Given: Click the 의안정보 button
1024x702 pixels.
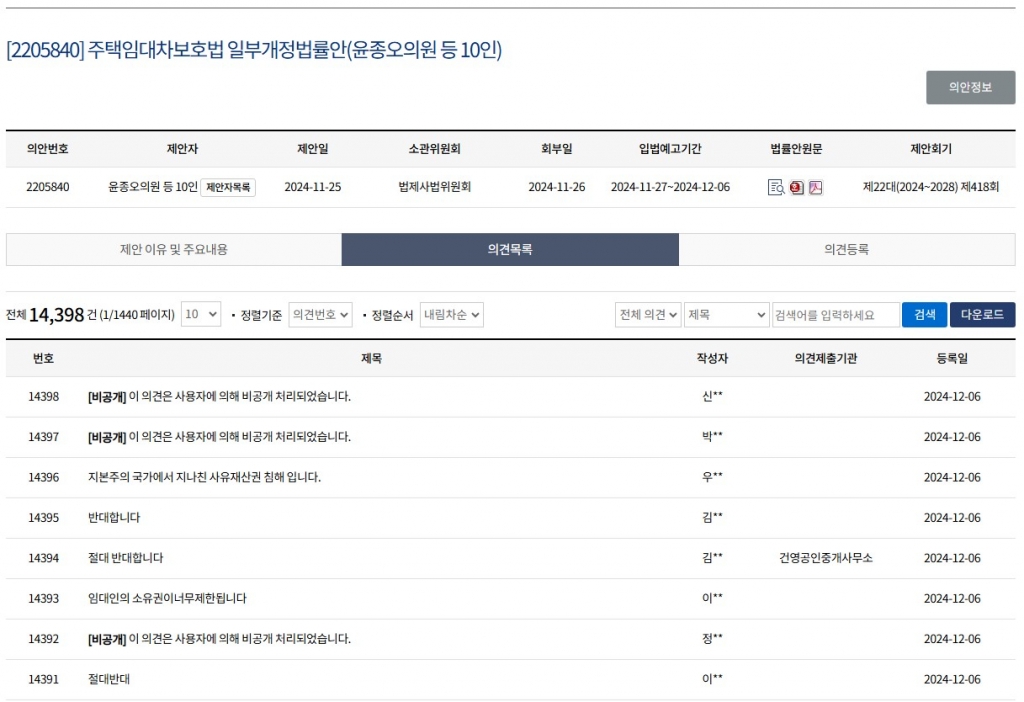Looking at the screenshot, I should [x=969, y=87].
